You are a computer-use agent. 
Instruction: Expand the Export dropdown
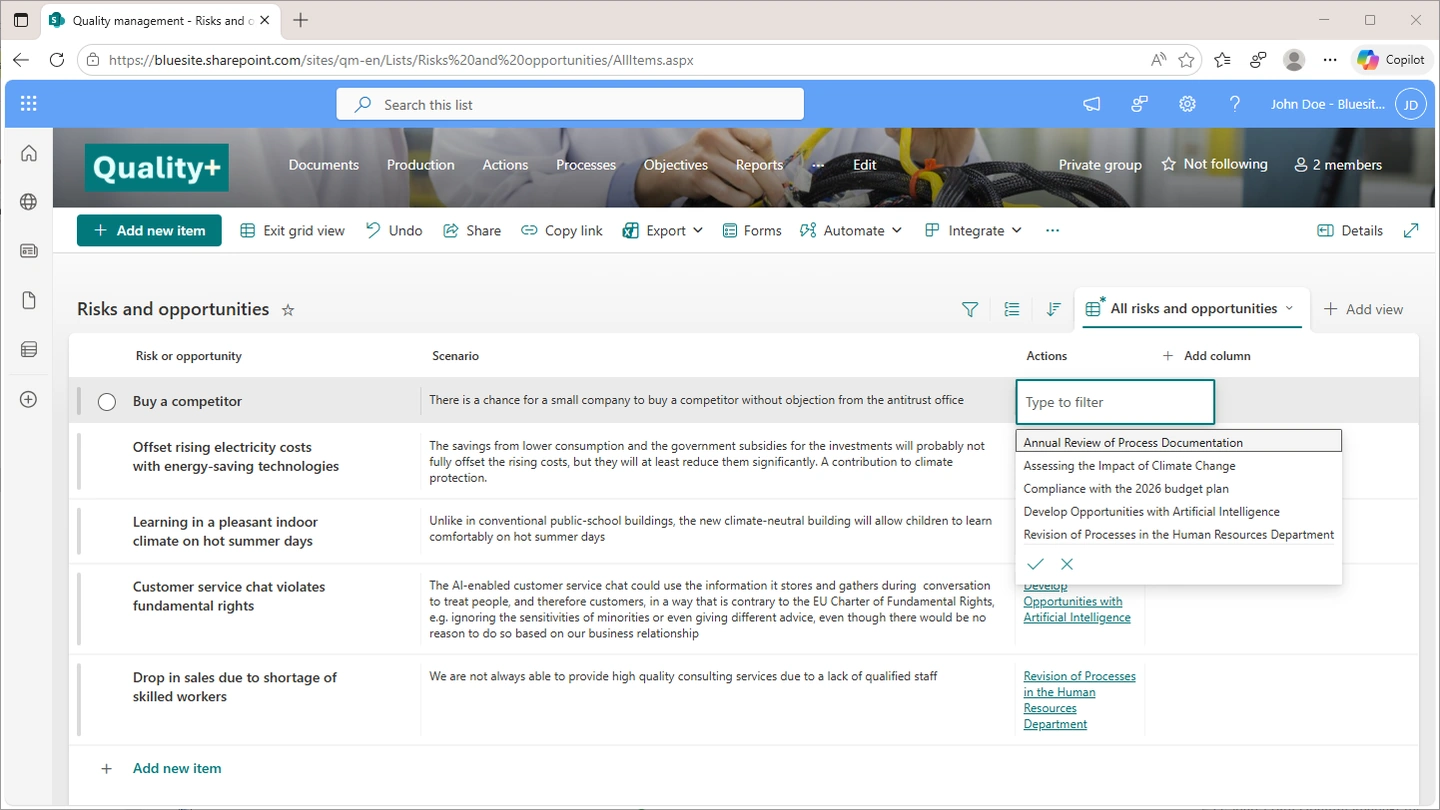tap(663, 231)
